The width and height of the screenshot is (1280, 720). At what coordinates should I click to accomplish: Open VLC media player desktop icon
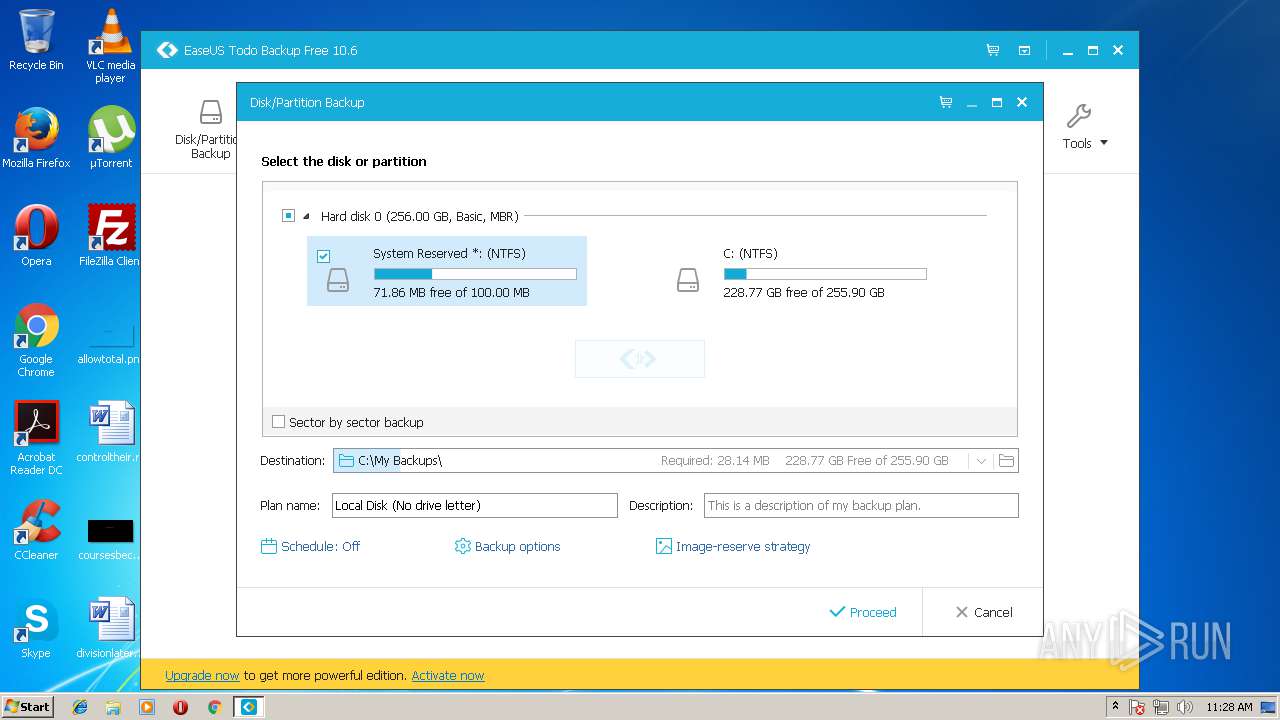(110, 45)
